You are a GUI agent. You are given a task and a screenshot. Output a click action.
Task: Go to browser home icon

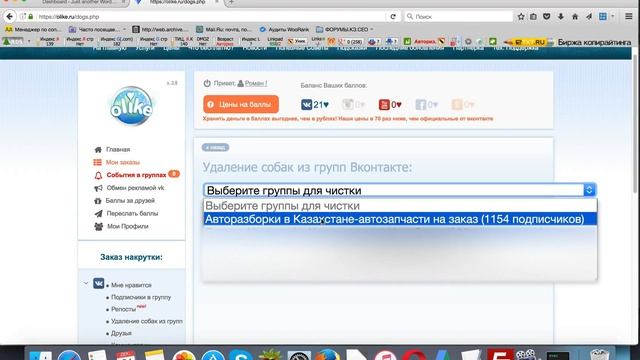point(575,16)
